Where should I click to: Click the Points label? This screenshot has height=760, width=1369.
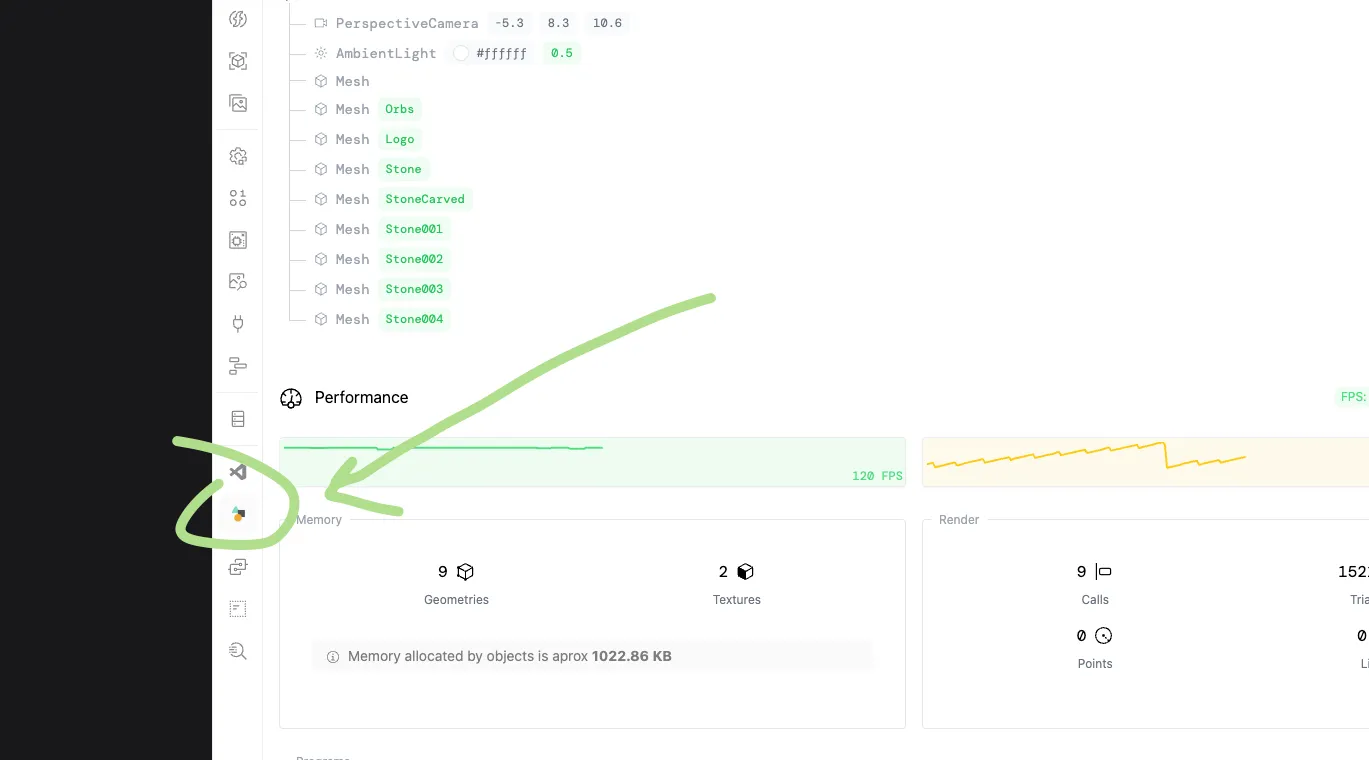point(1095,664)
